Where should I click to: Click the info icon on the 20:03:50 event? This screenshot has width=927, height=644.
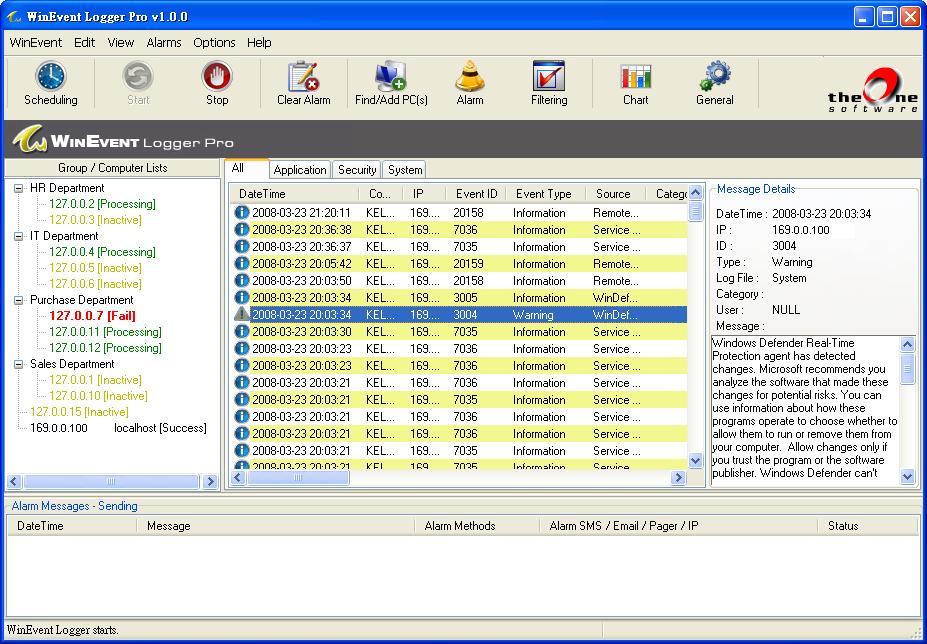point(242,280)
